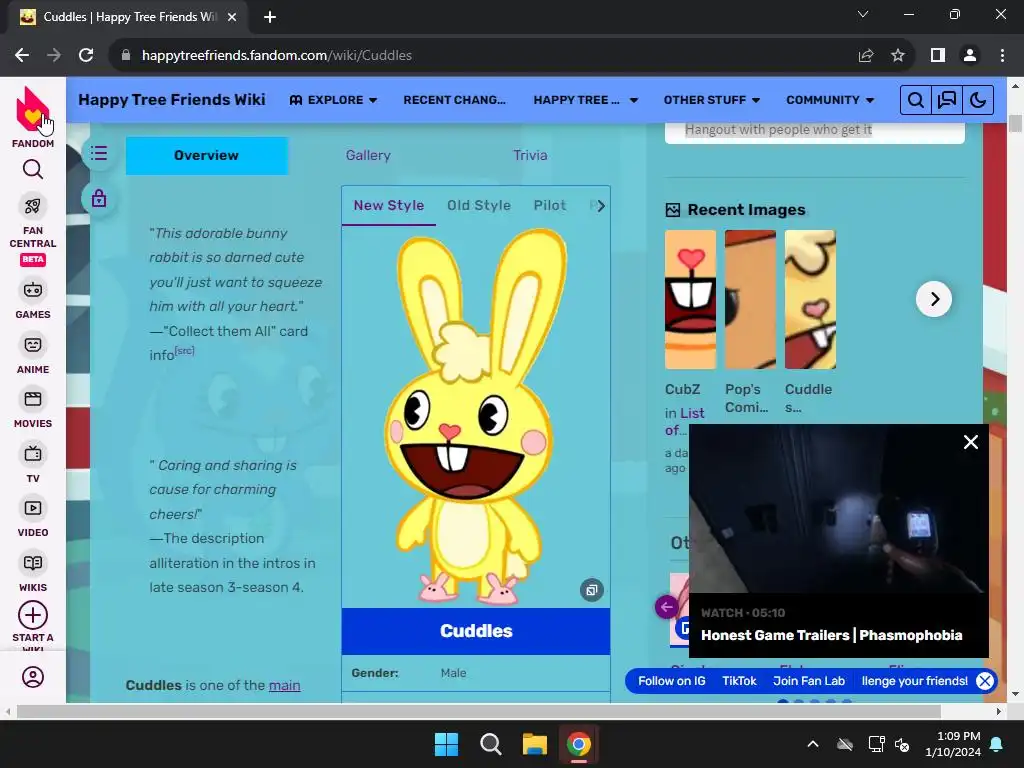Advance Recent Images with the next arrow
Screen dimensions: 1024x768
(934, 299)
